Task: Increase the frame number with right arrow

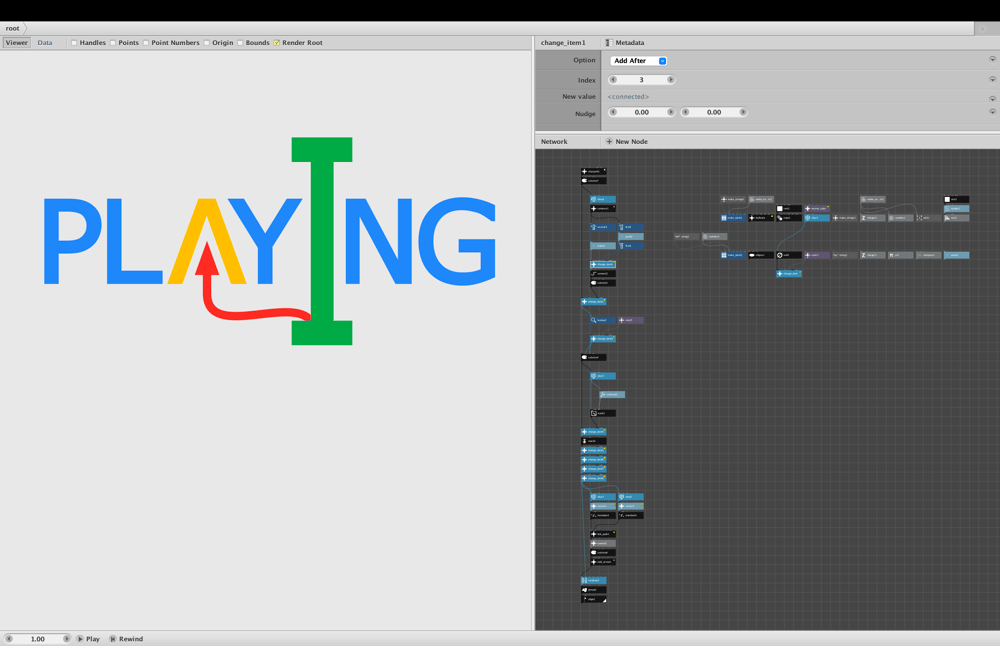Action: click(66, 638)
